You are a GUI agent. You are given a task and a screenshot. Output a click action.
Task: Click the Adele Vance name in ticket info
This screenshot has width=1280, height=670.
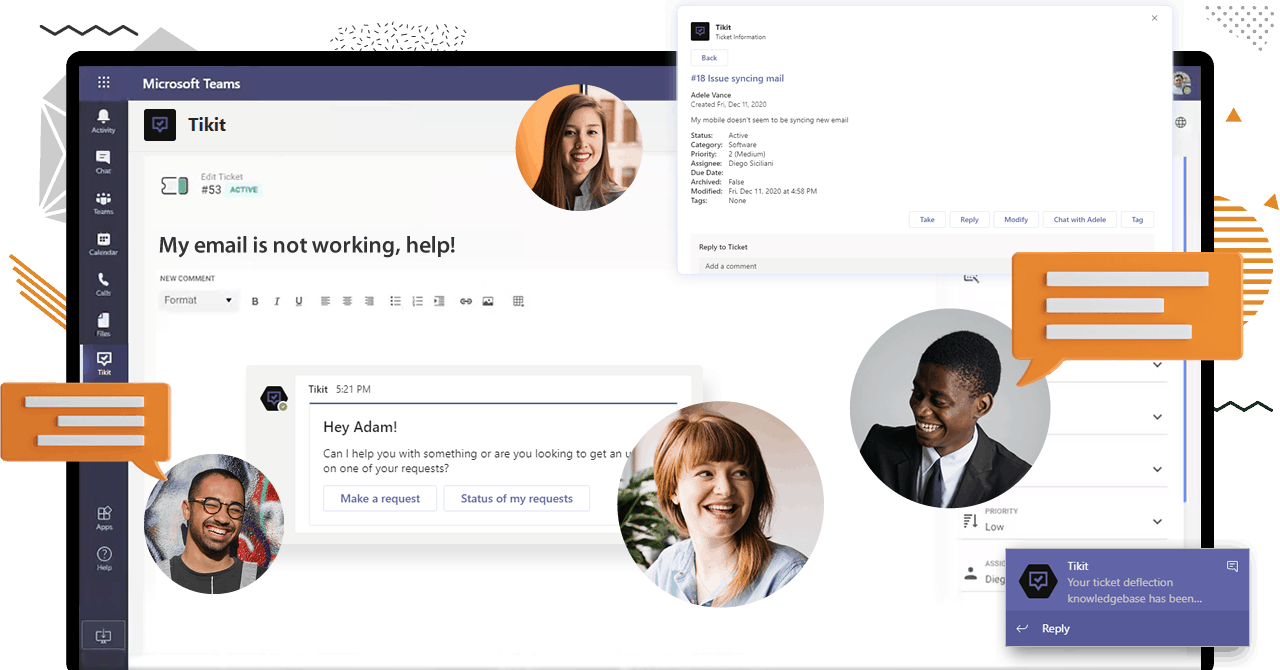coord(711,95)
